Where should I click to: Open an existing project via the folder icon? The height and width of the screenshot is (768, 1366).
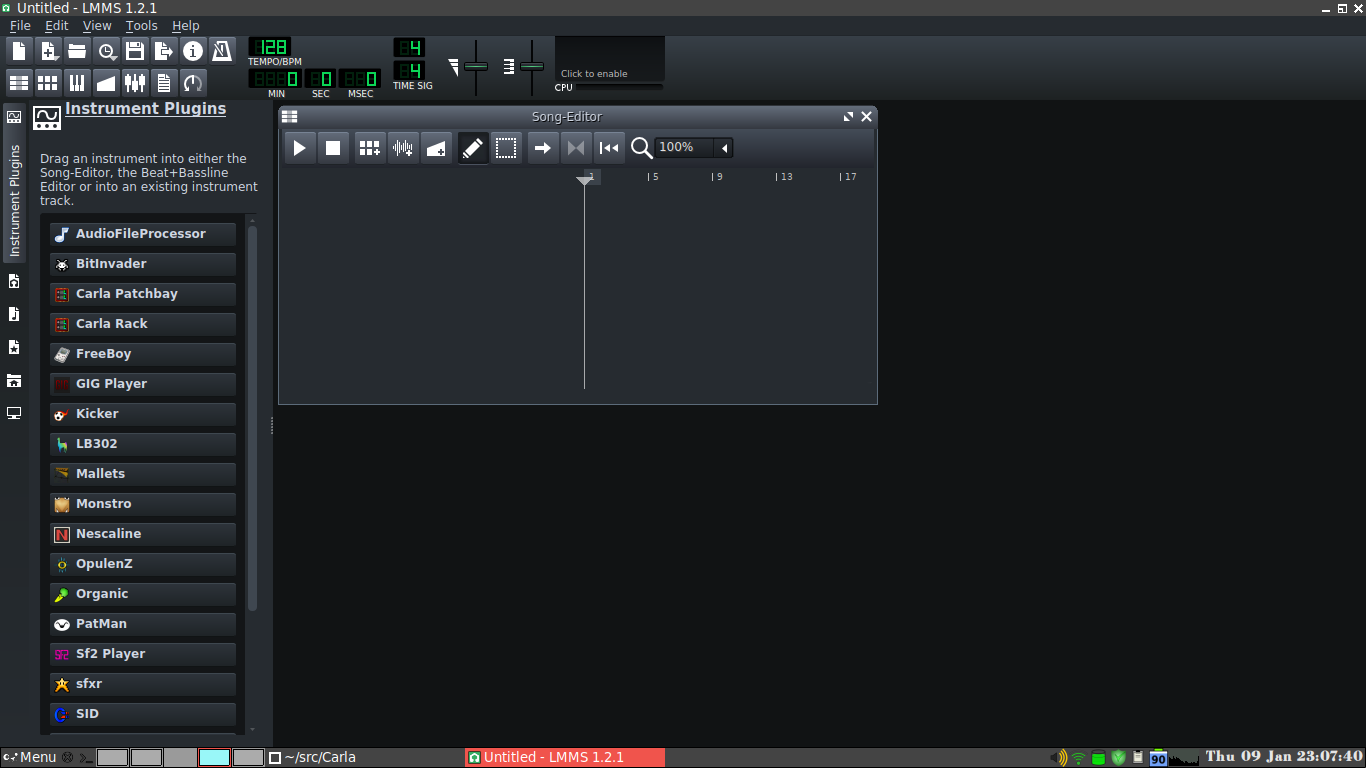tap(77, 51)
